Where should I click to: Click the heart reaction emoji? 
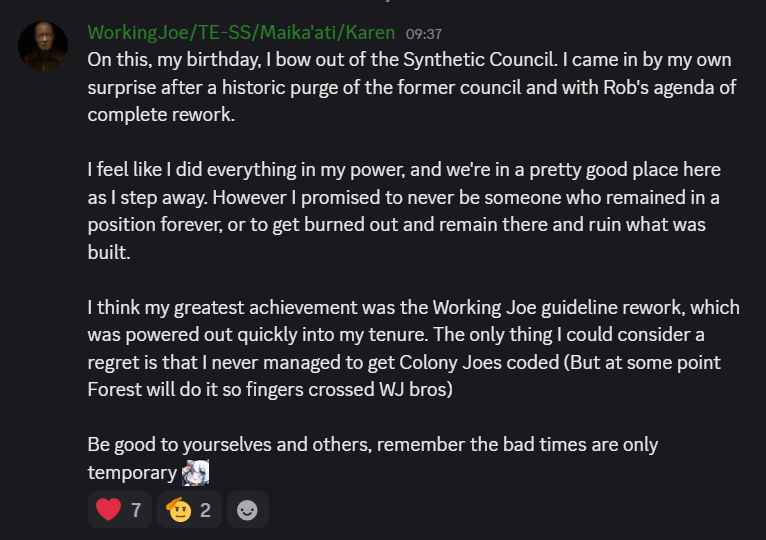click(x=108, y=510)
